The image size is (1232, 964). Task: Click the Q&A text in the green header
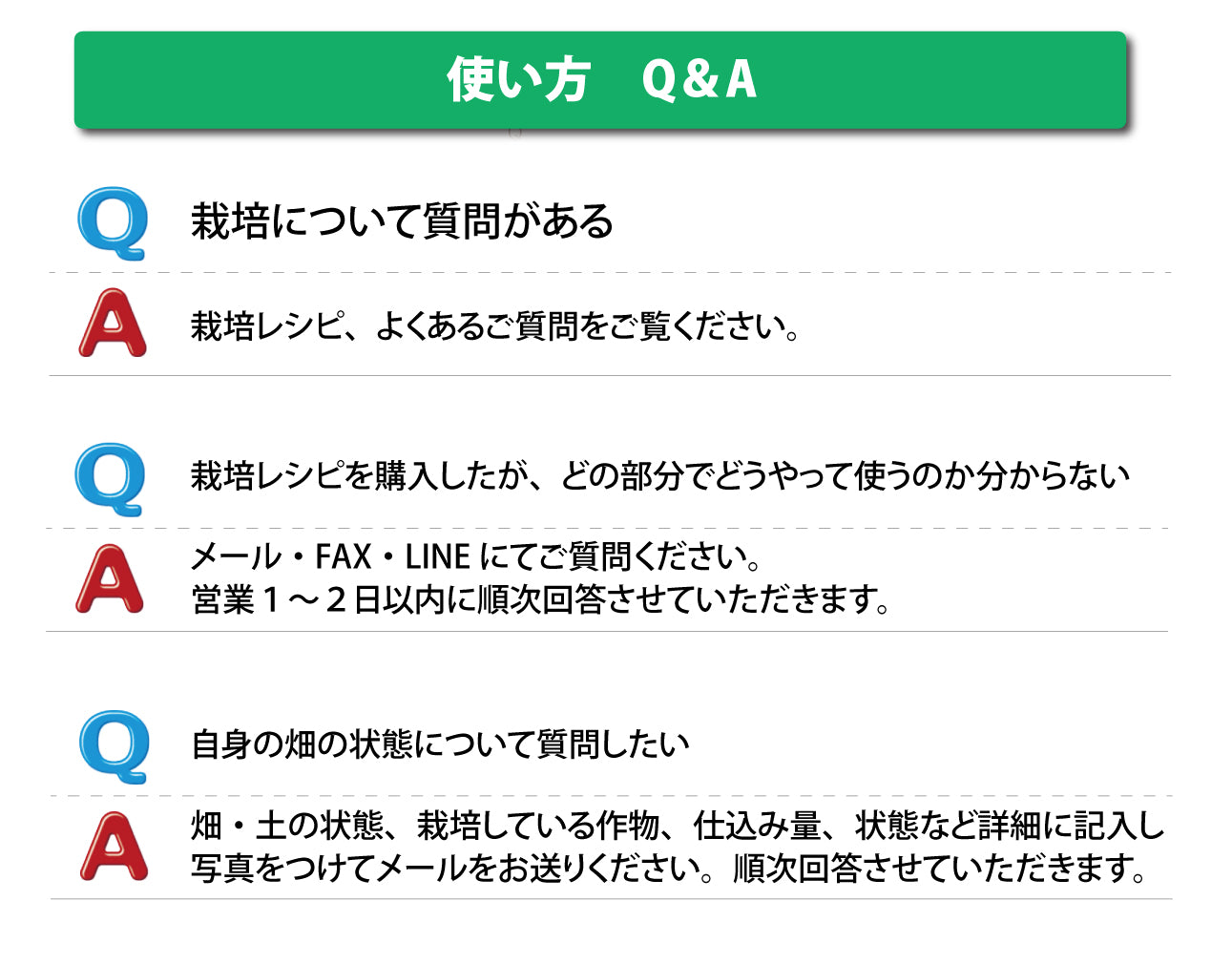tap(699, 79)
